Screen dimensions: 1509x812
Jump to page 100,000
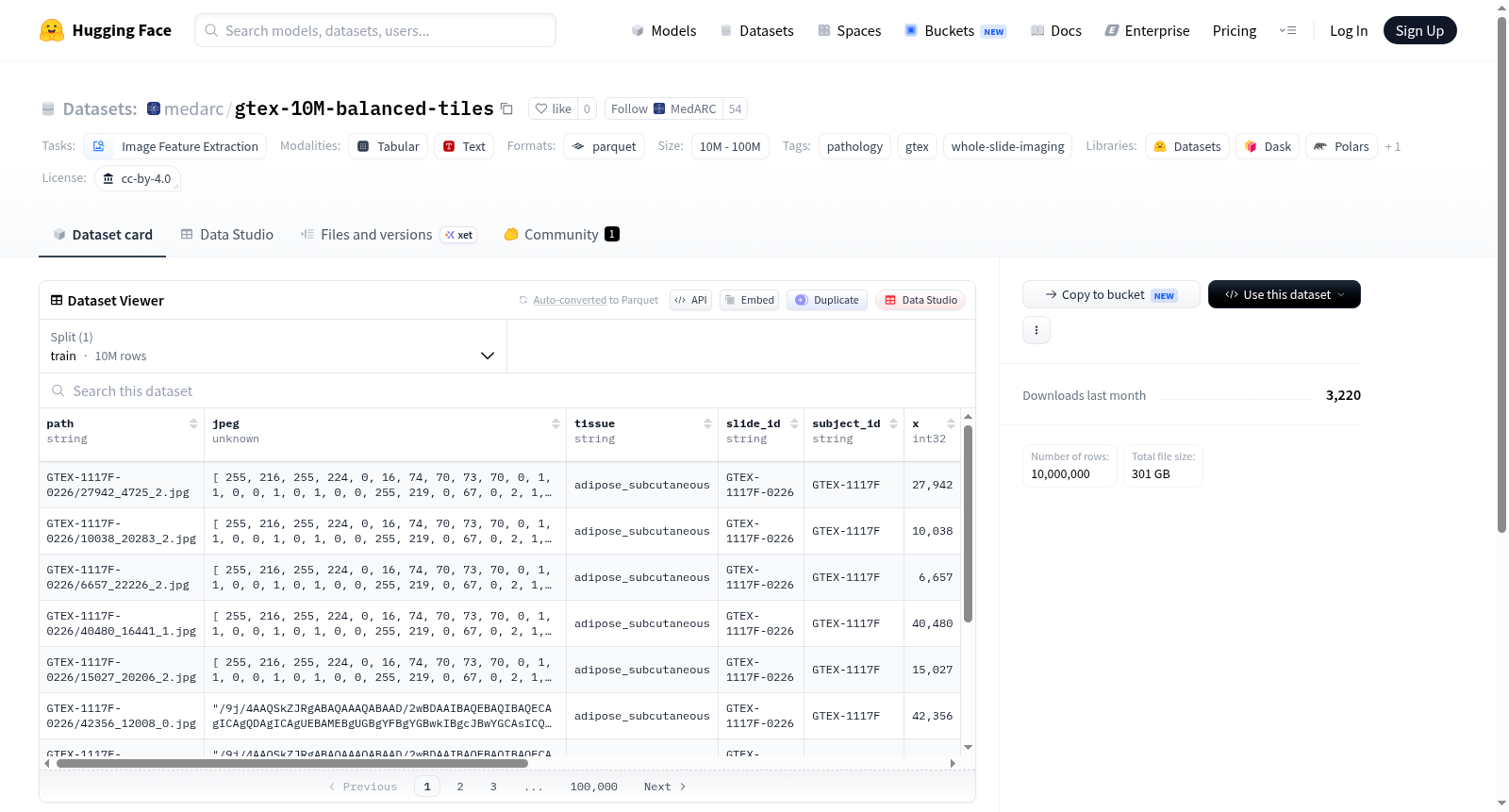coord(594,787)
